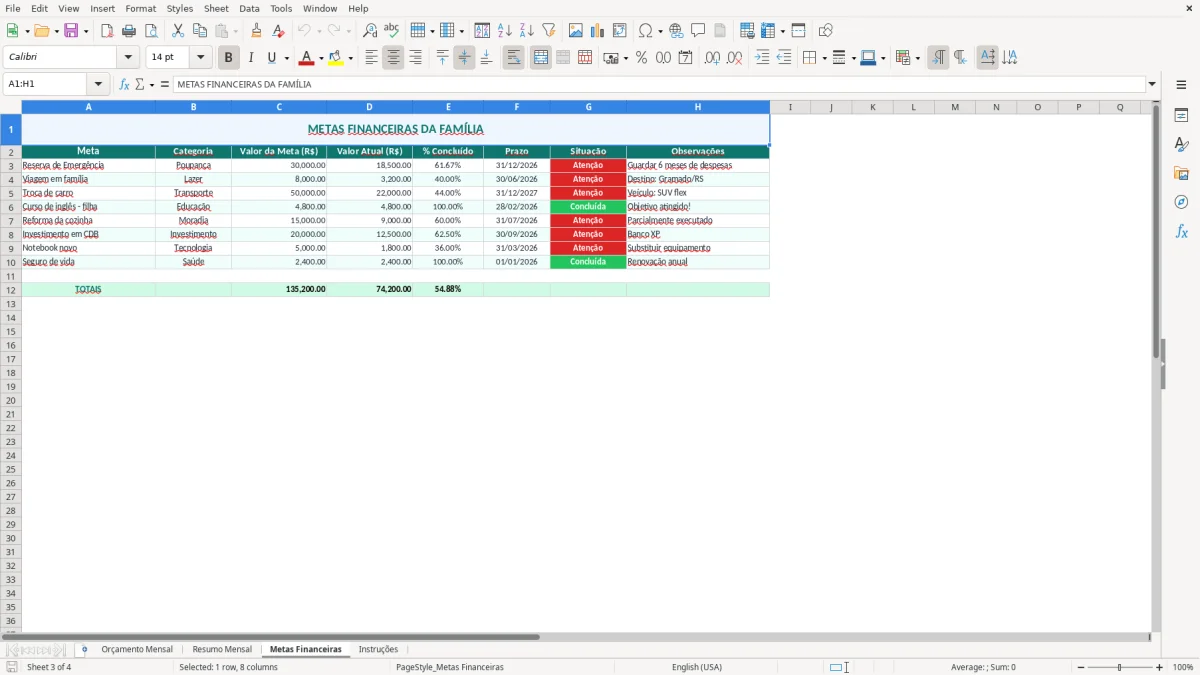Toggle Align Left
Image resolution: width=1200 pixels, height=675 pixels.
click(371, 58)
